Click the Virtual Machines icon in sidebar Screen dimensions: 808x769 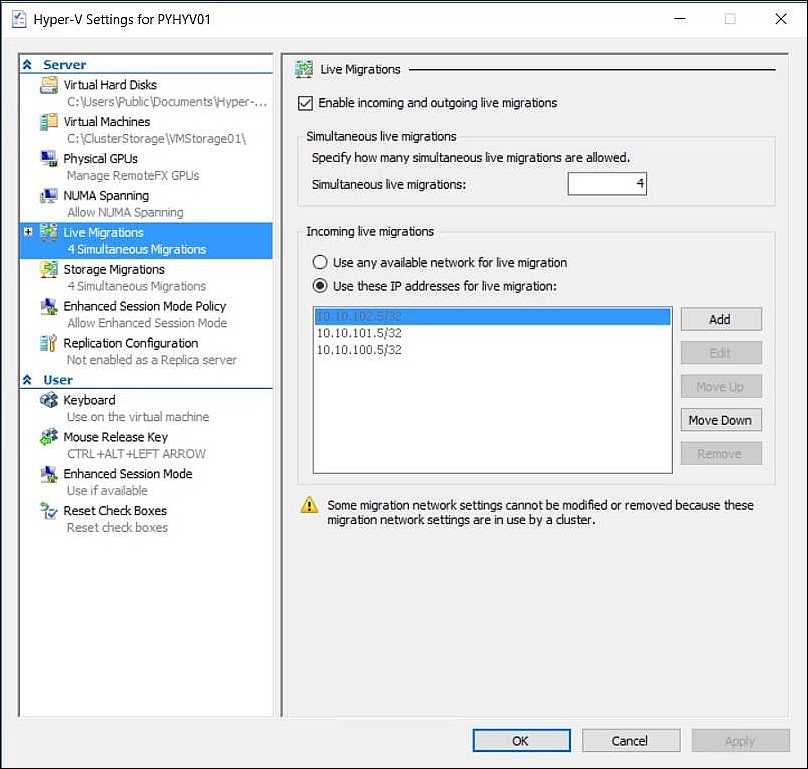click(48, 123)
